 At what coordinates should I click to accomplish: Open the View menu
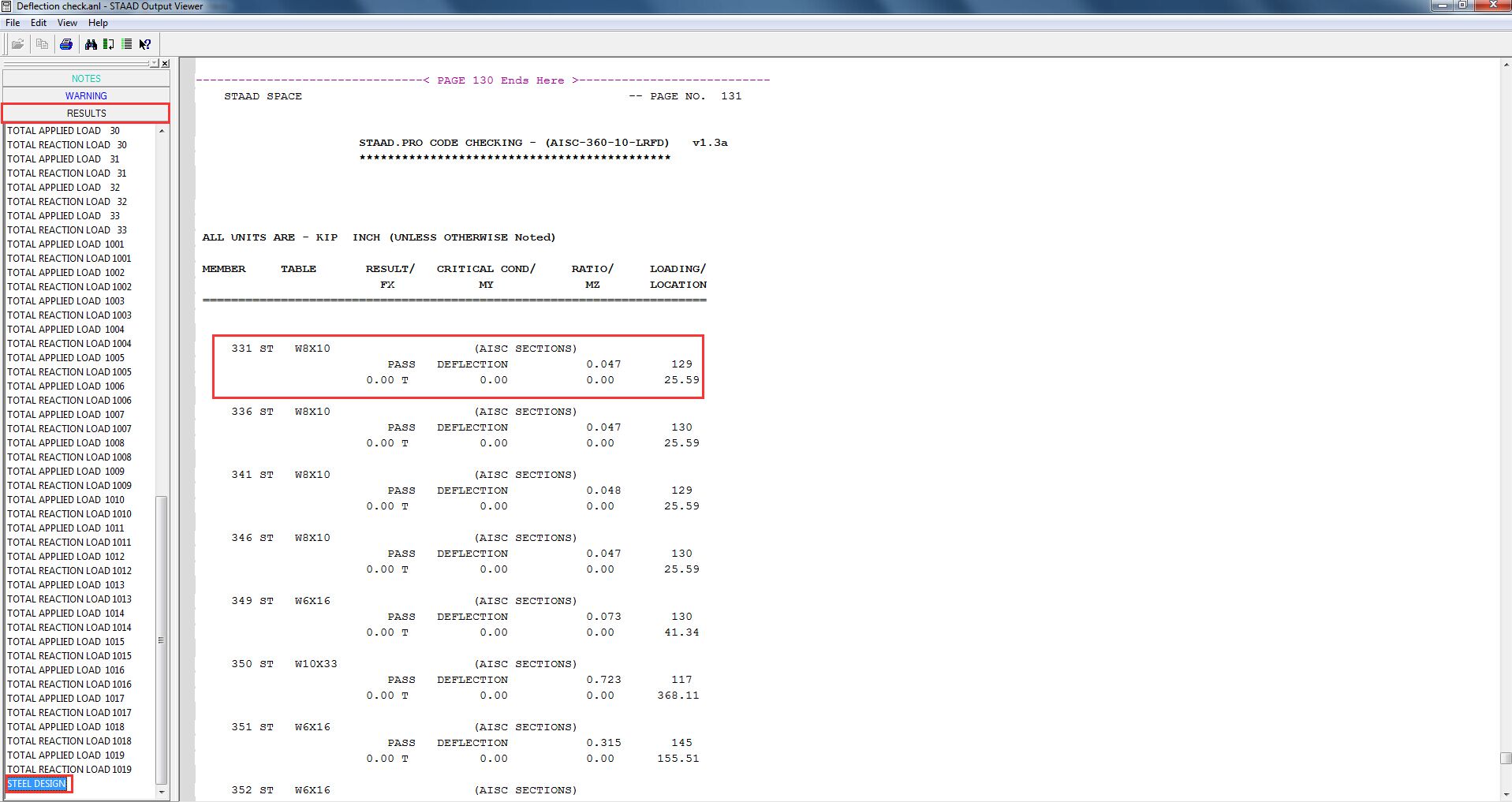tap(67, 23)
